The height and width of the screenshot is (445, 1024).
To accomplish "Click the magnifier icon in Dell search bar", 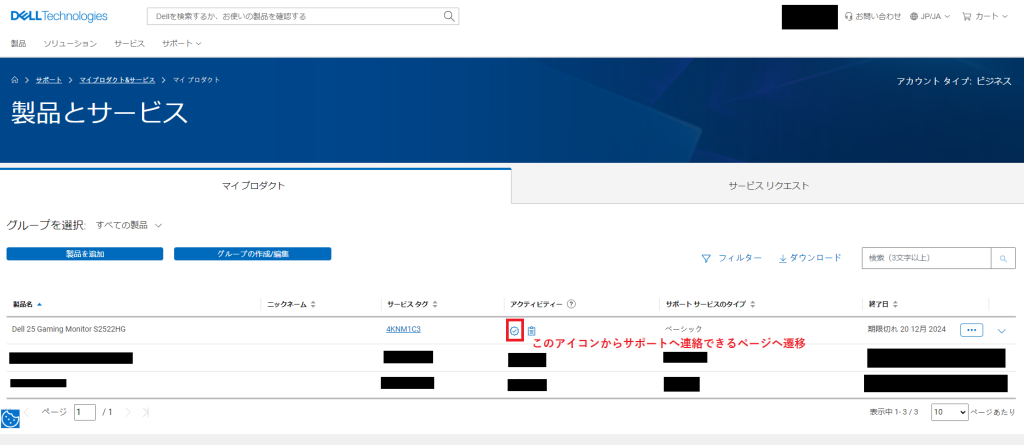I will tap(450, 16).
